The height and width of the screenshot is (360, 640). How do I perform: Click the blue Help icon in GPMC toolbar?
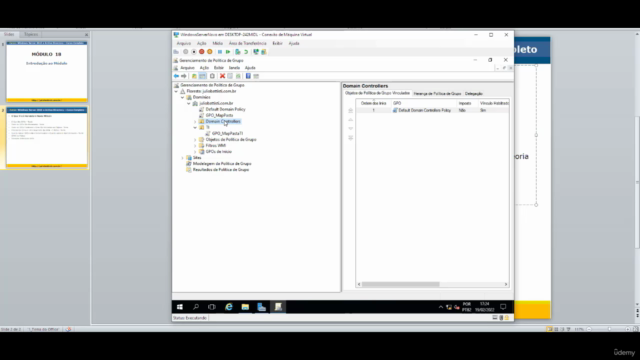click(248, 76)
